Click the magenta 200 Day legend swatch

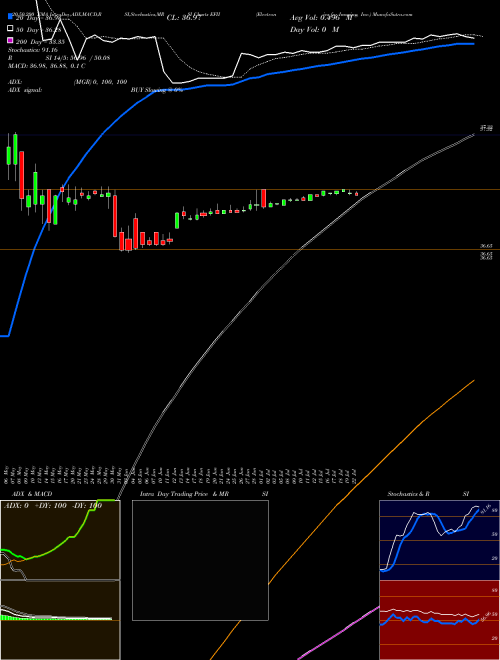[11, 40]
